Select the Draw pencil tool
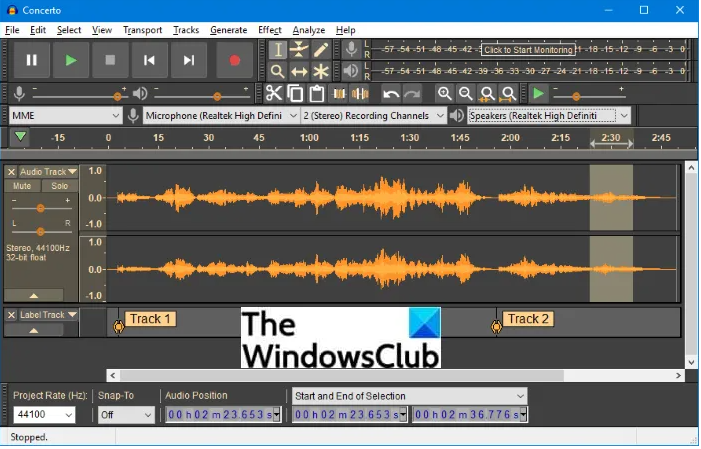This screenshot has width=701, height=449. (x=321, y=50)
